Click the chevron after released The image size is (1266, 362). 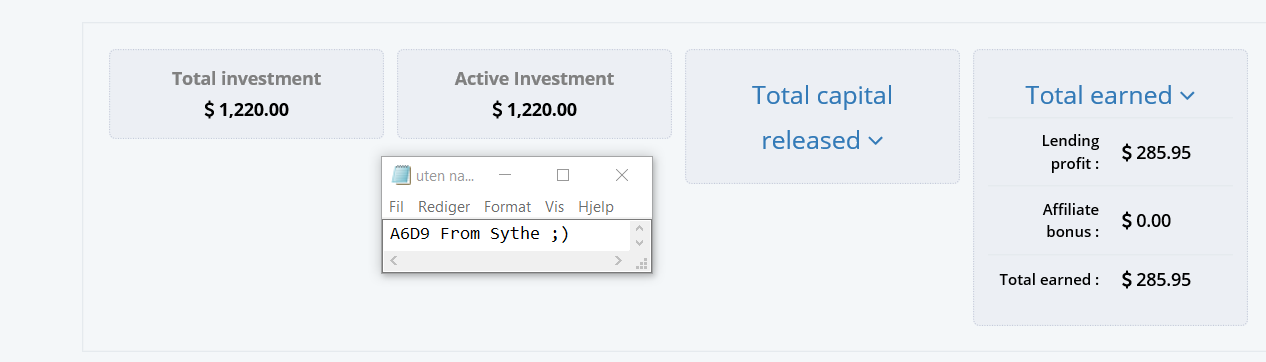coord(875,141)
